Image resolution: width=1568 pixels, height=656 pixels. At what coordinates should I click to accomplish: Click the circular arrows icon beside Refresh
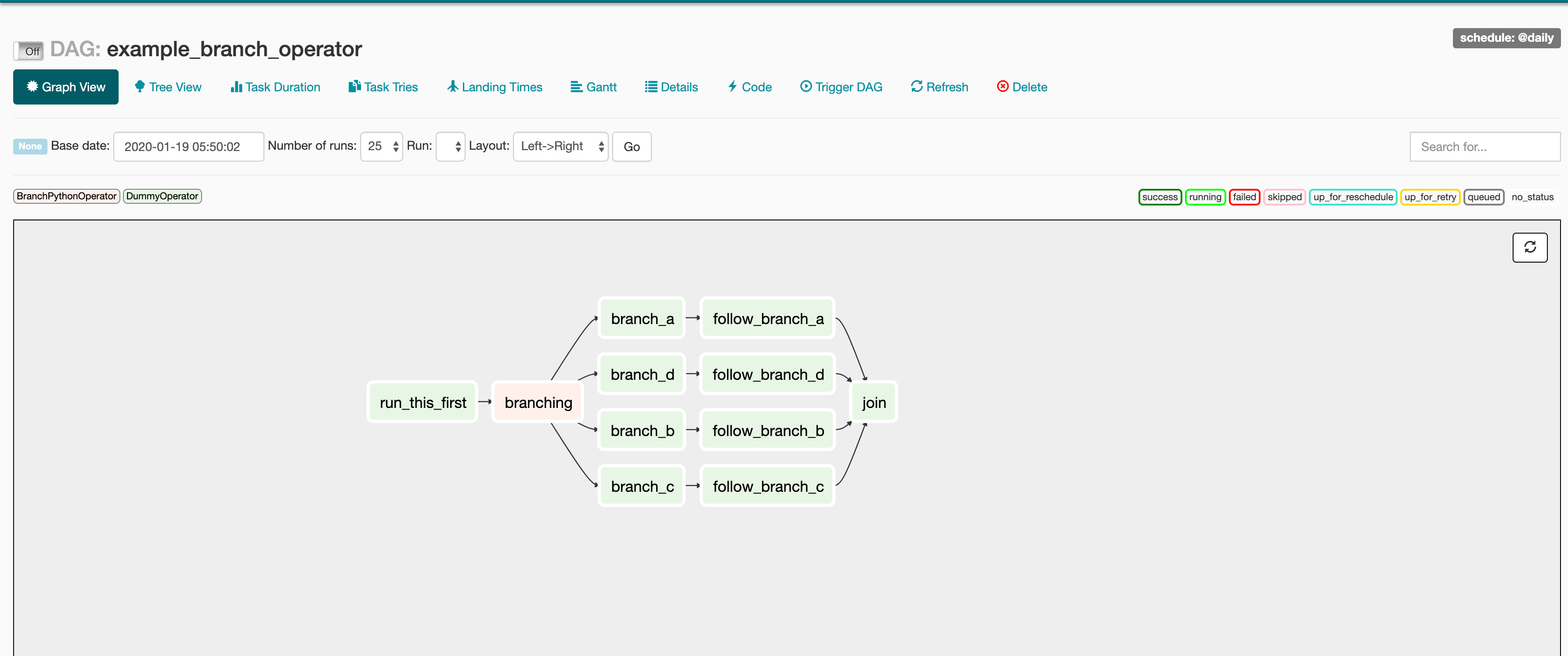917,87
